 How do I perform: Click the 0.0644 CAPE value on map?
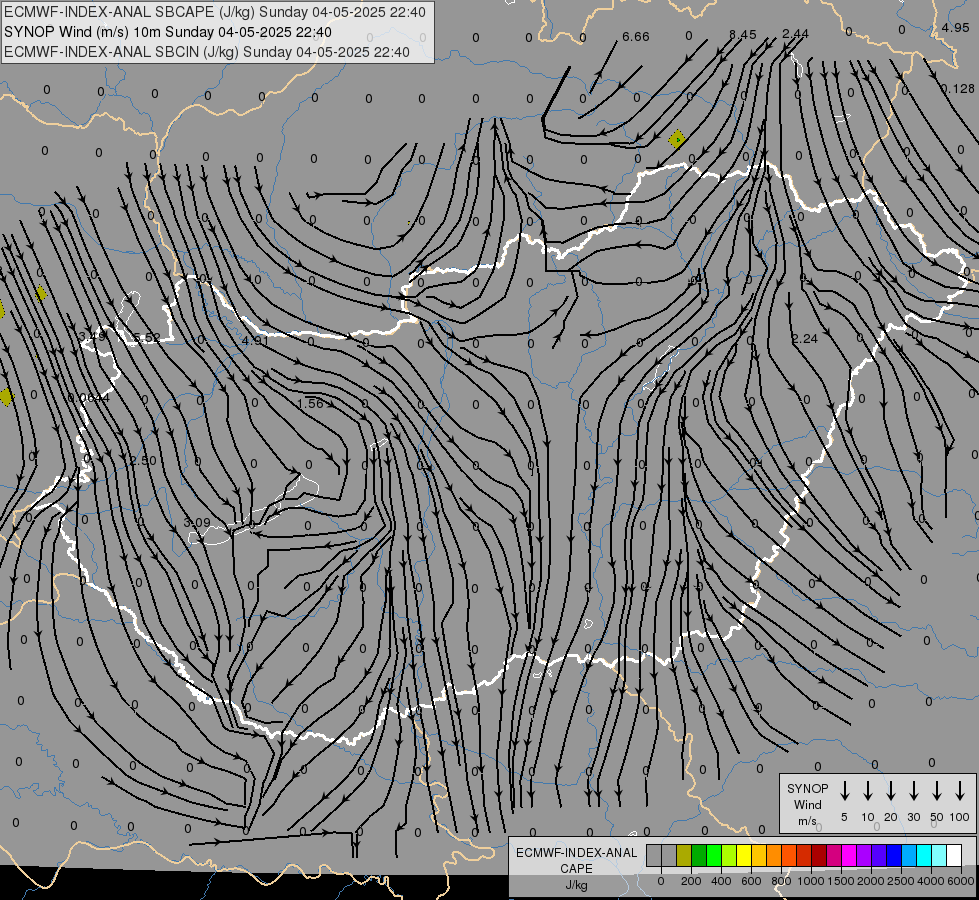coord(89,398)
